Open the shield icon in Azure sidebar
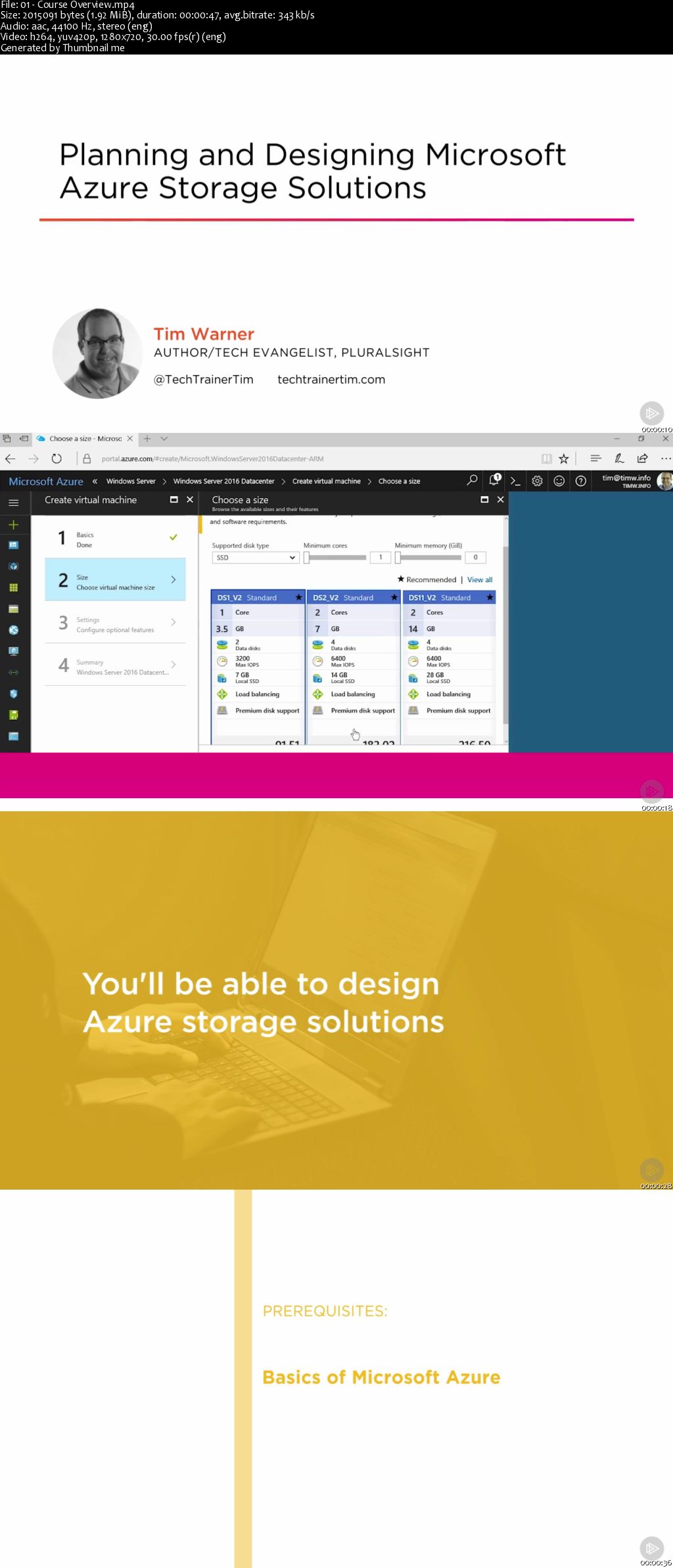673x1568 pixels. (13, 694)
